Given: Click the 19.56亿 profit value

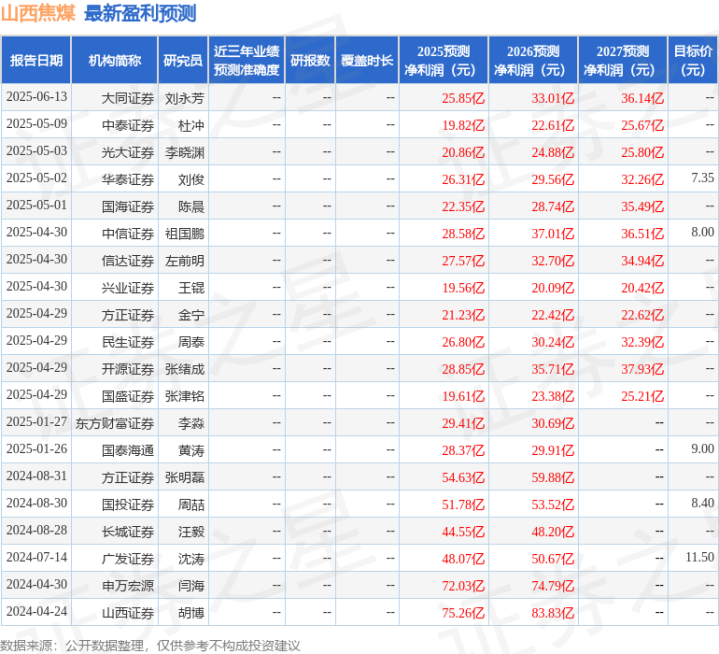Looking at the screenshot, I should point(463,288).
